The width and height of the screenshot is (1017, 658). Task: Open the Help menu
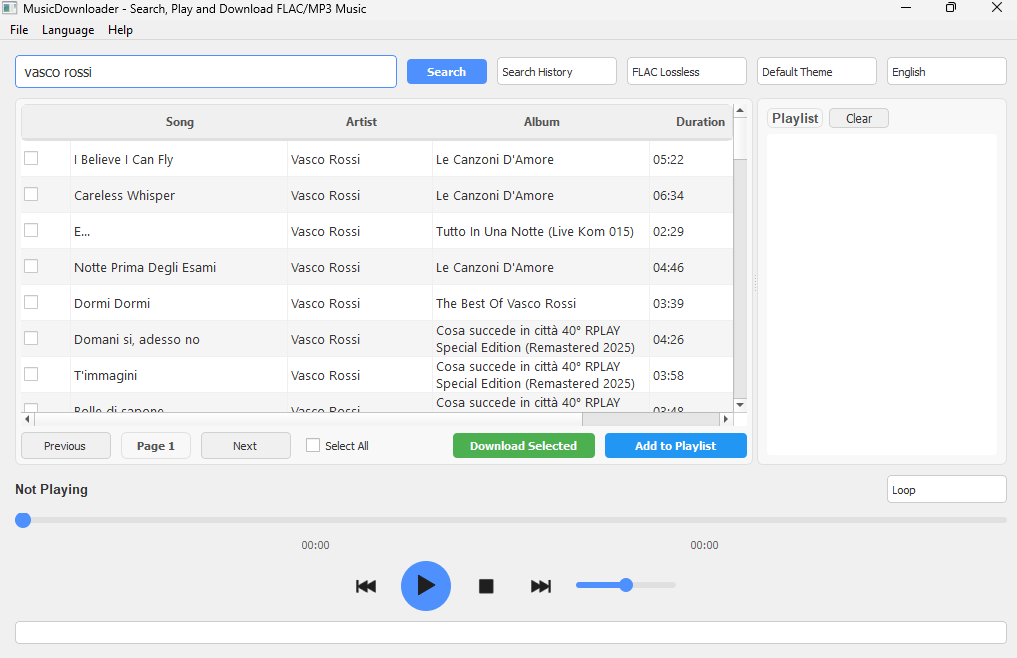120,30
